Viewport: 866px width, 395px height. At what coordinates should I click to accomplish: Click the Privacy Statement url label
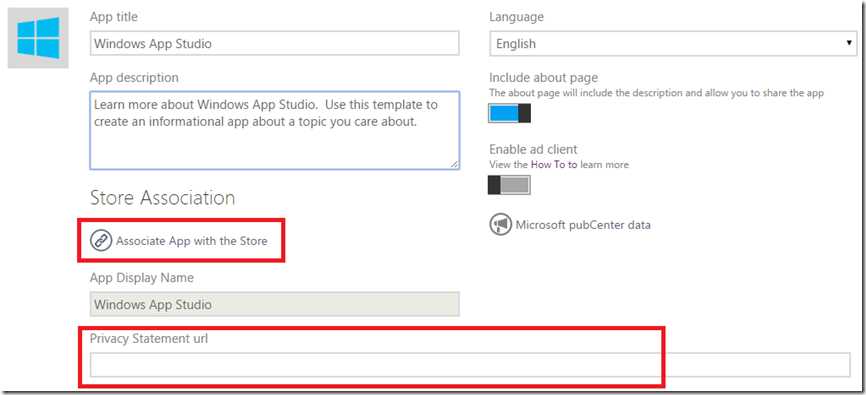[x=149, y=339]
